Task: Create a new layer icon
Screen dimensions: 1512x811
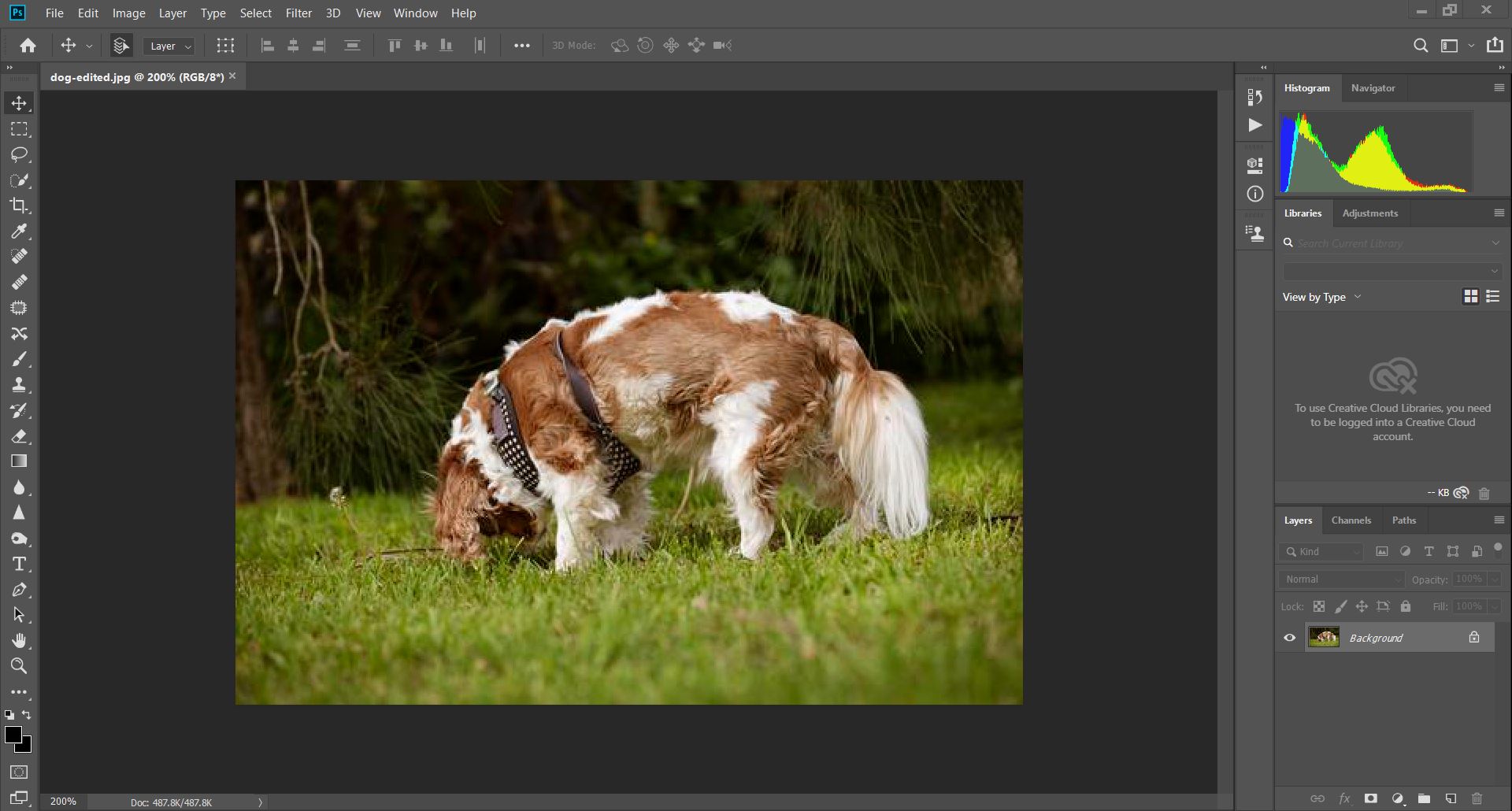Action: tap(1451, 798)
